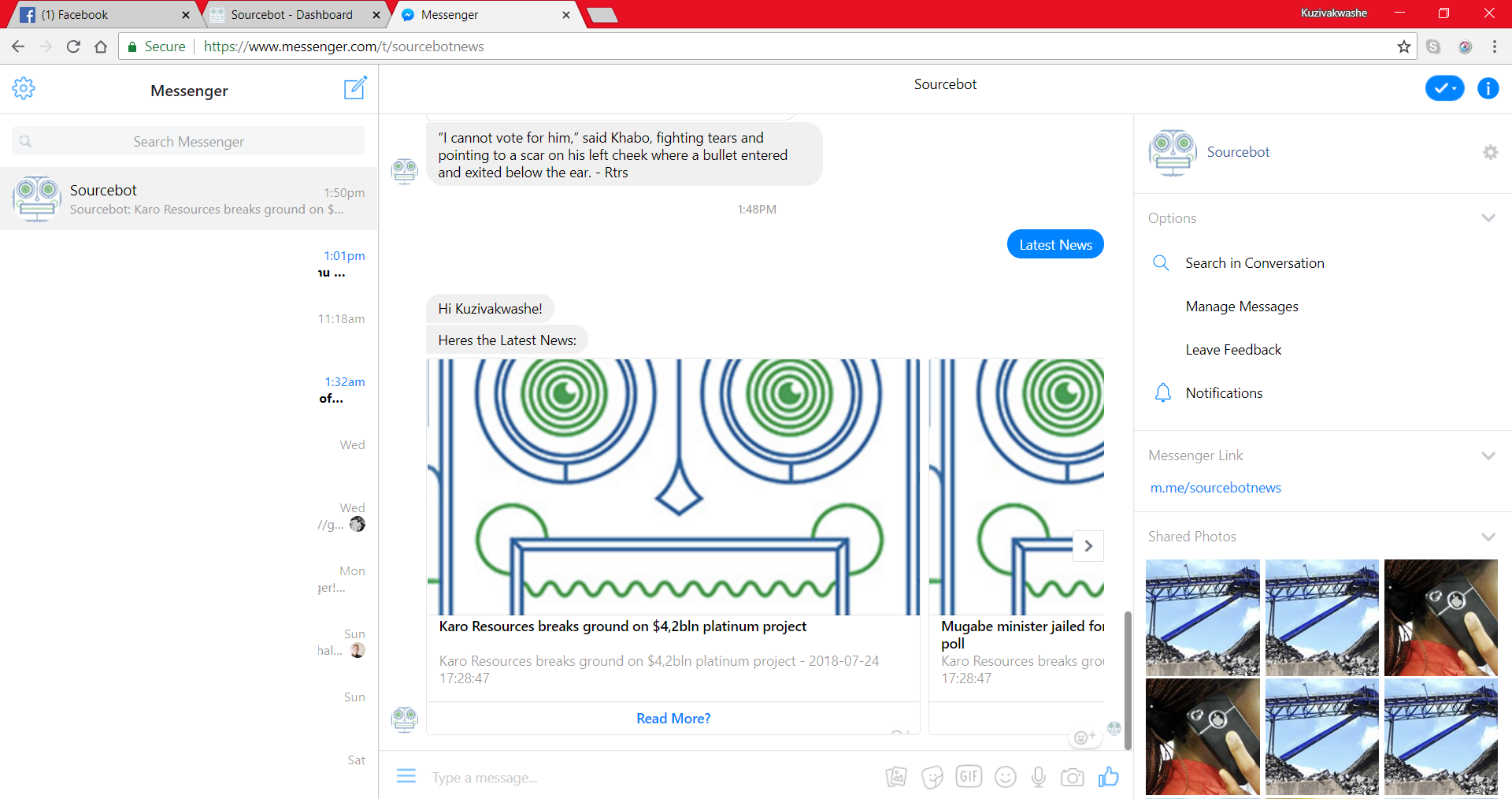The height and width of the screenshot is (799, 1512).
Task: Collapse the Options section
Action: (x=1488, y=218)
